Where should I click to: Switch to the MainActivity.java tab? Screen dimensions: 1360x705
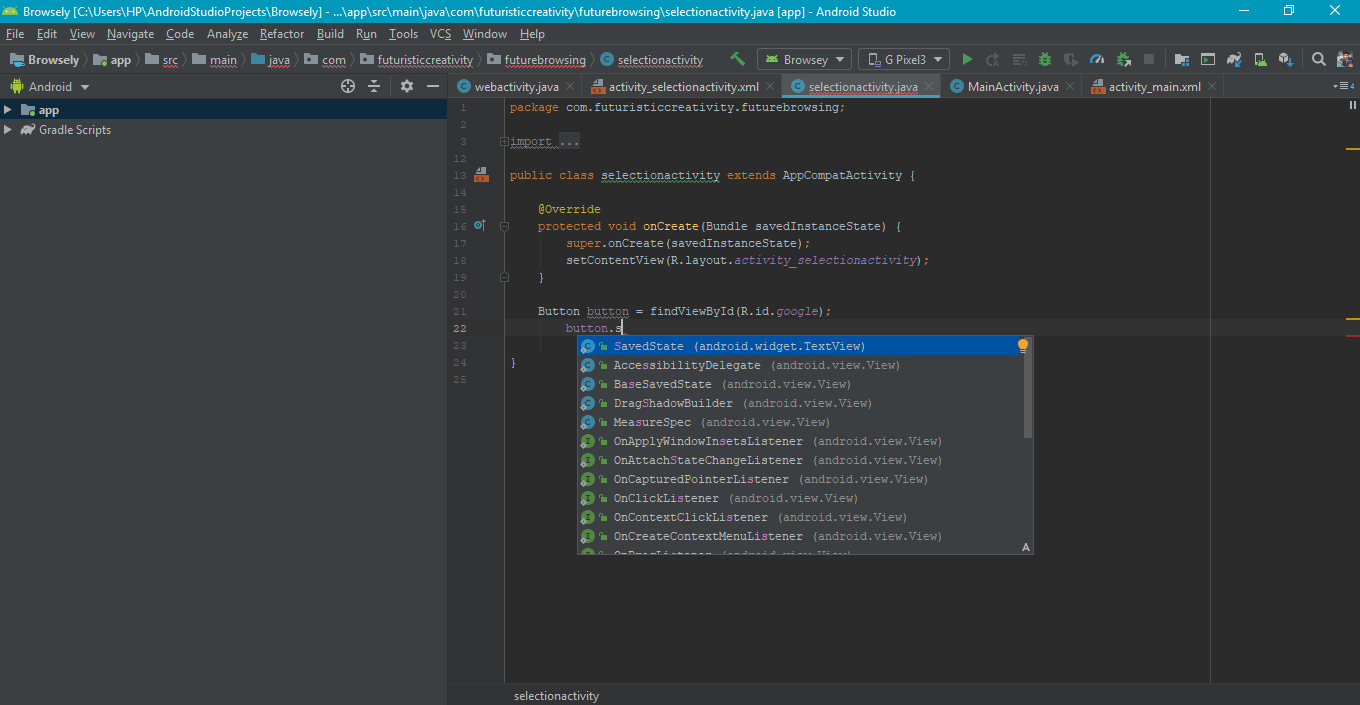(1012, 87)
